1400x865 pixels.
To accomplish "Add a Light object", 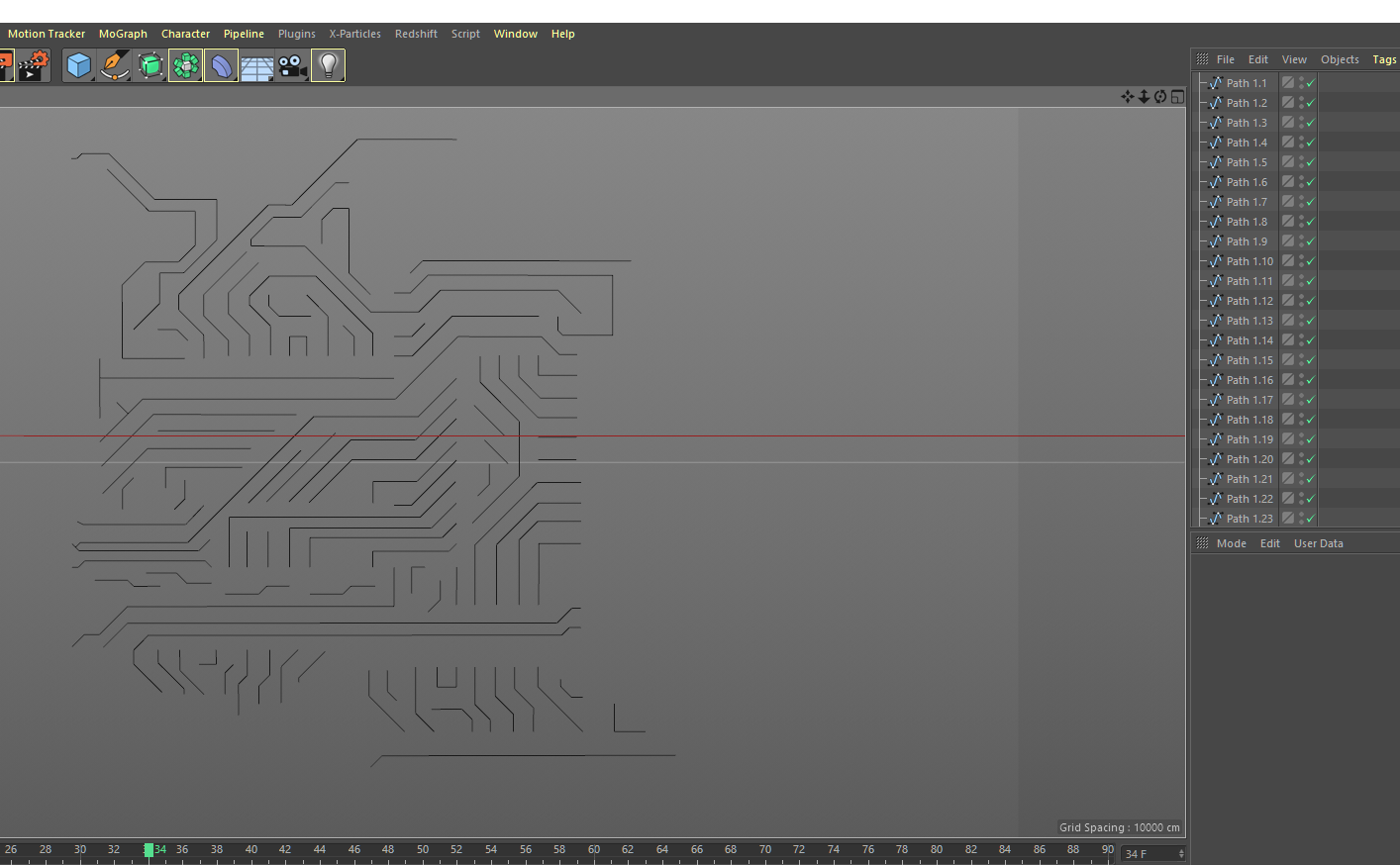I will tap(328, 65).
